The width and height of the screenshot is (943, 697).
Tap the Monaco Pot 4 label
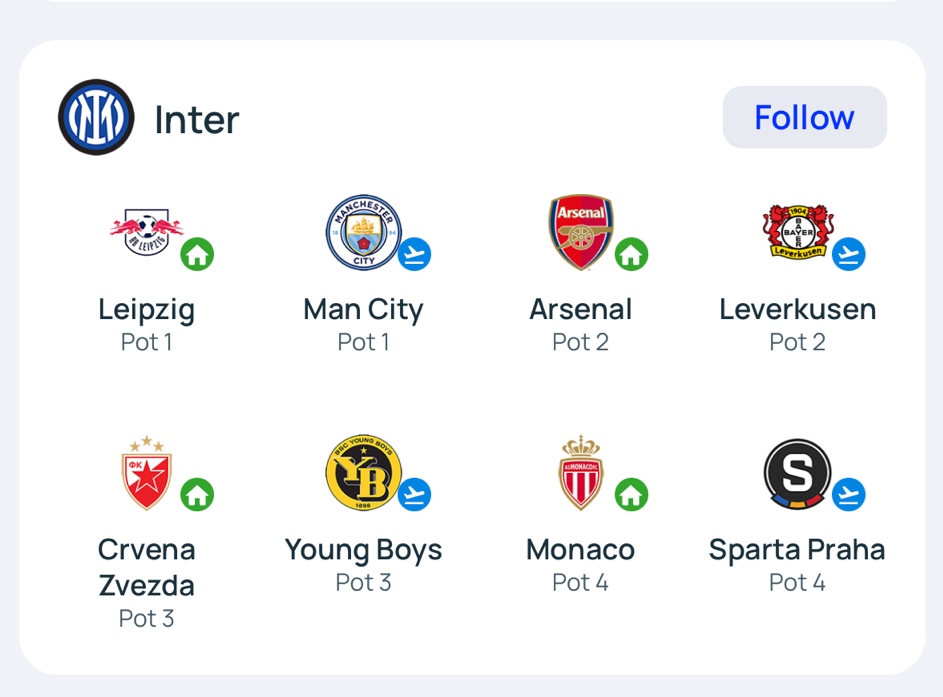(580, 582)
